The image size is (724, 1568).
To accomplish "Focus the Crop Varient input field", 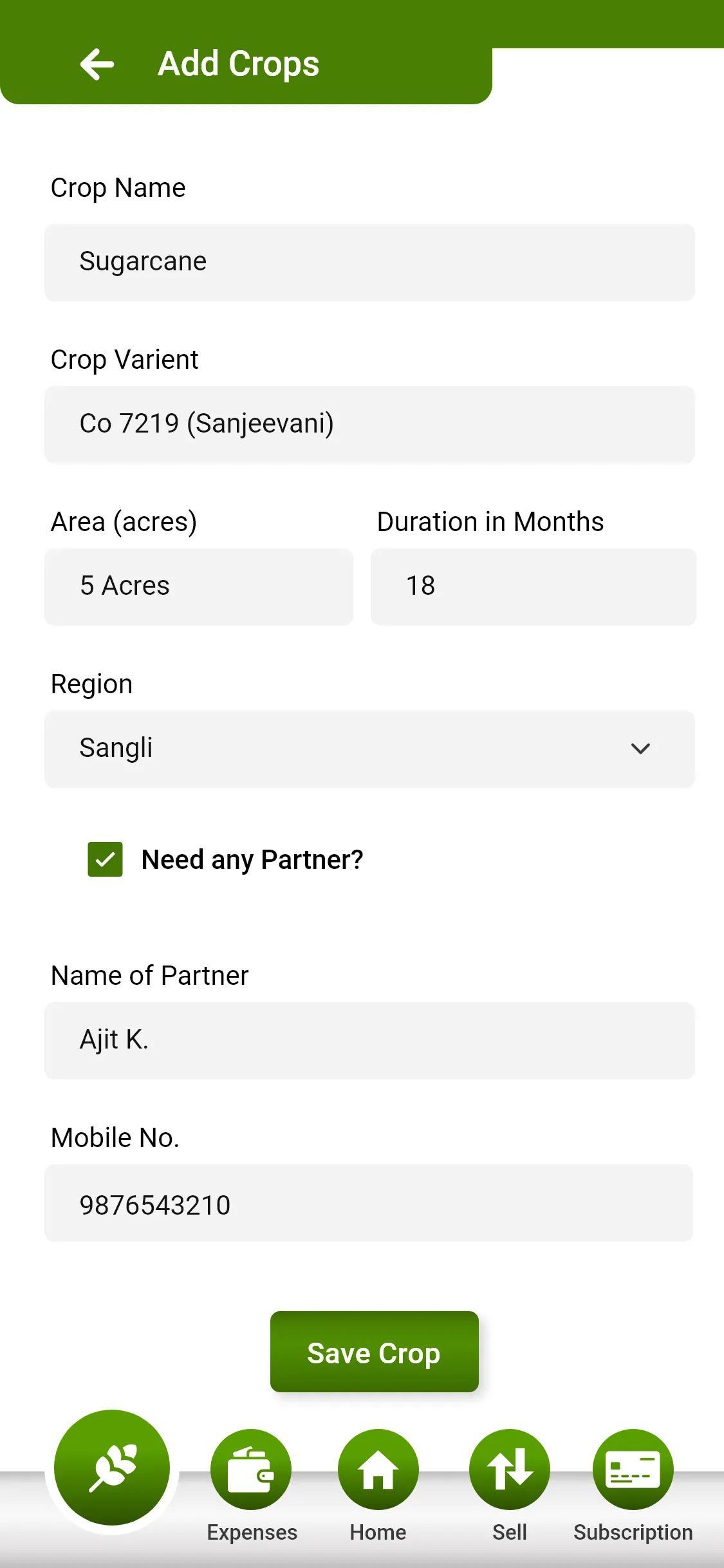I will click(x=369, y=424).
